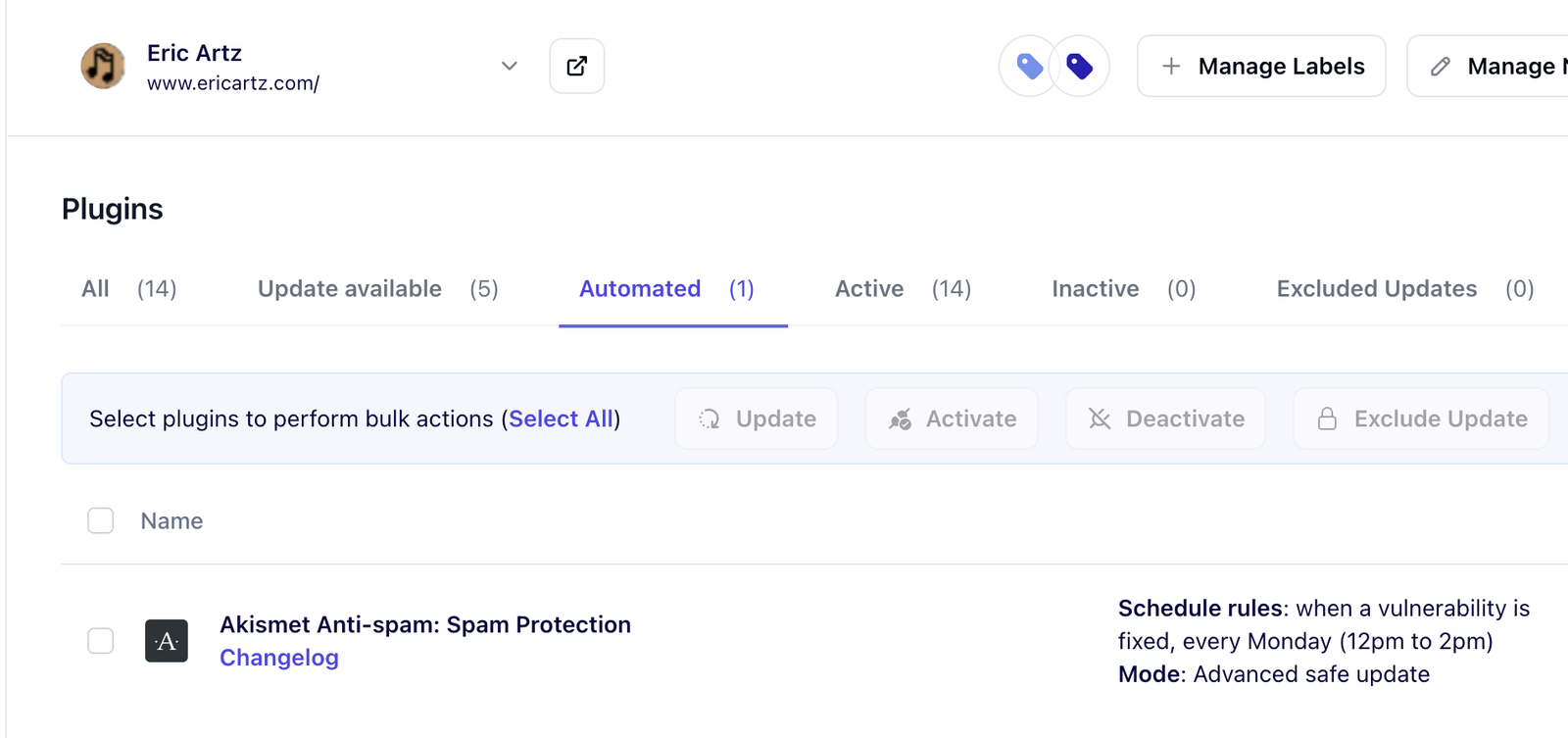Viewport: 1568px width, 738px height.
Task: Switch to the All plugins tab
Action: pyautogui.click(x=128, y=289)
